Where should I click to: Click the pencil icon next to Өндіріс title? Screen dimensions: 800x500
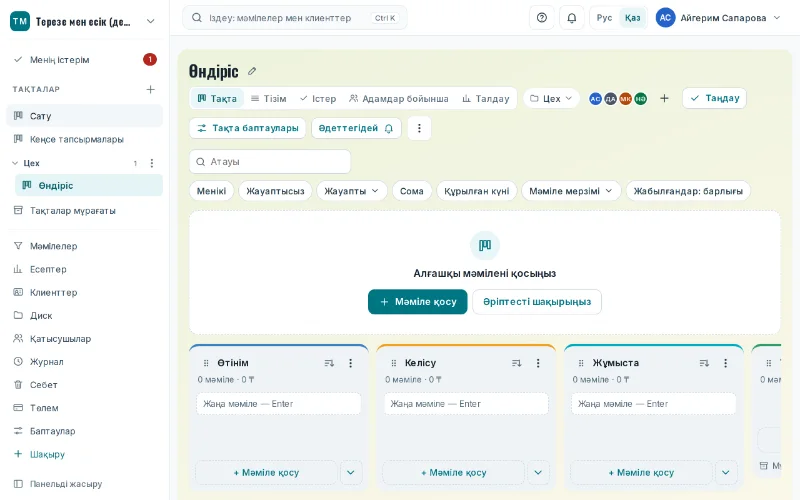252,71
